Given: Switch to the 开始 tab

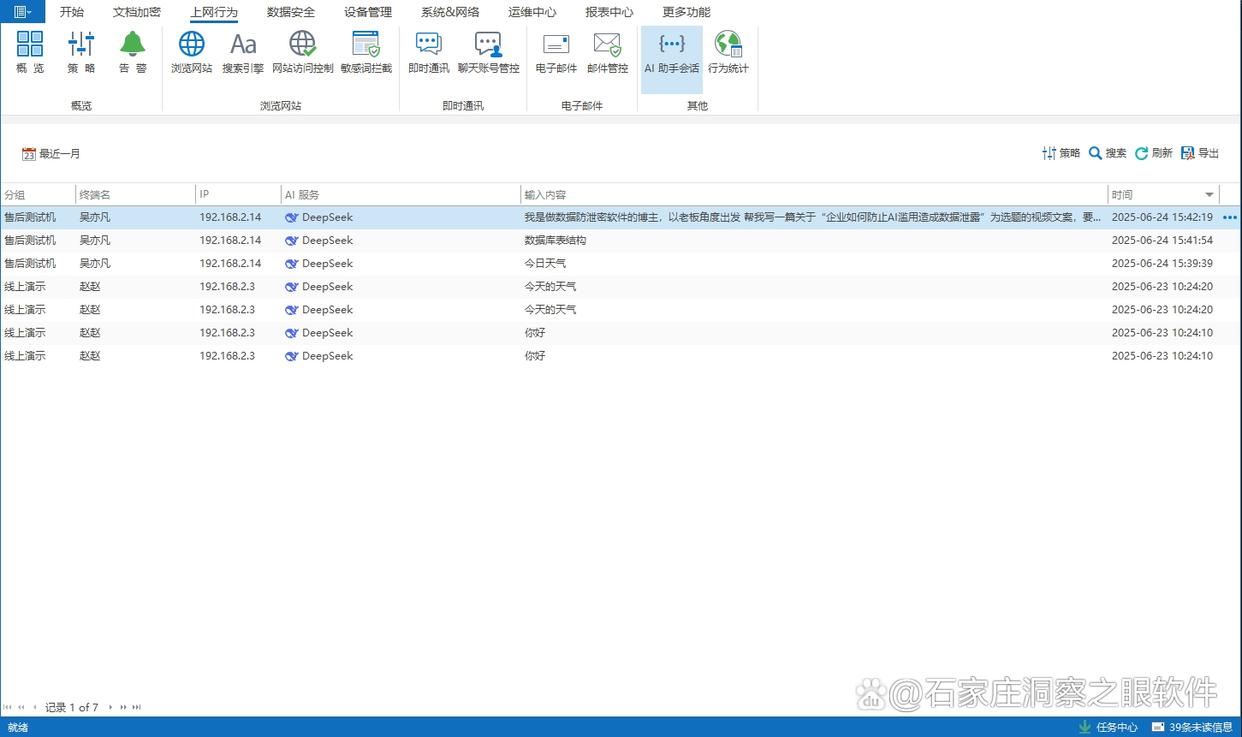Looking at the screenshot, I should pos(72,12).
